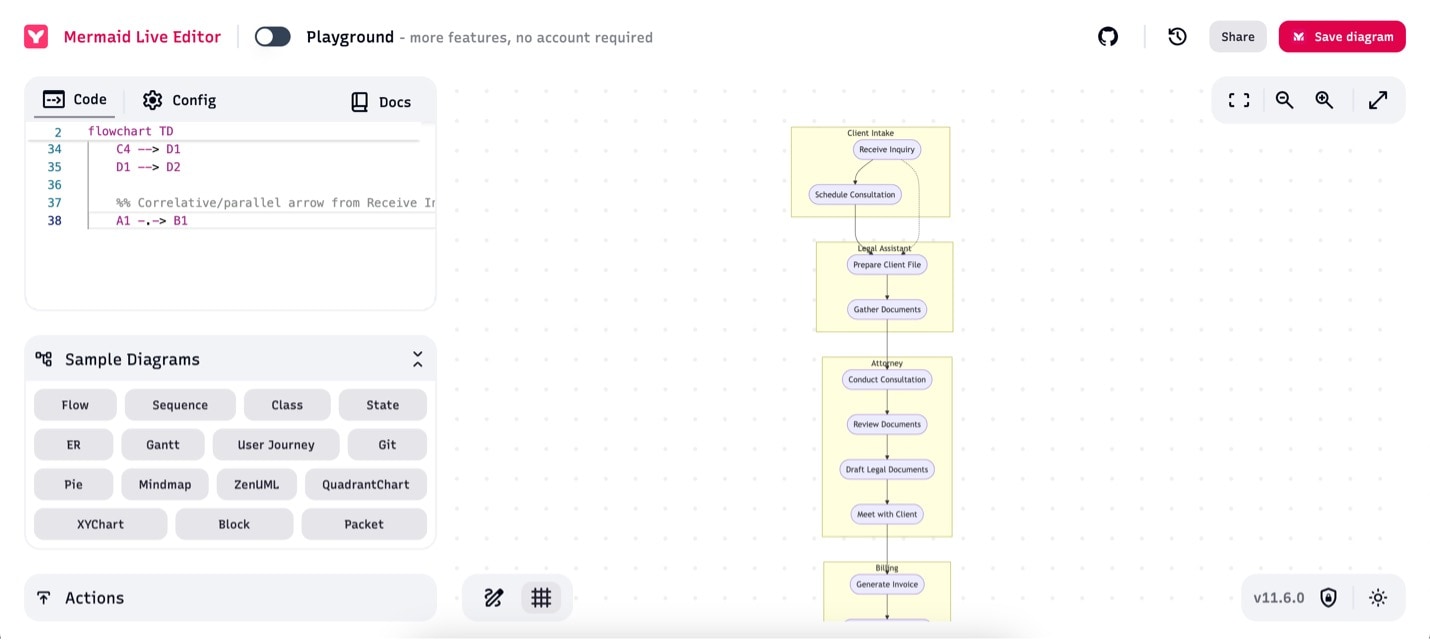The height and width of the screenshot is (641, 1430).
Task: Load the QuadrantChart sample diagram
Action: pyautogui.click(x=366, y=484)
